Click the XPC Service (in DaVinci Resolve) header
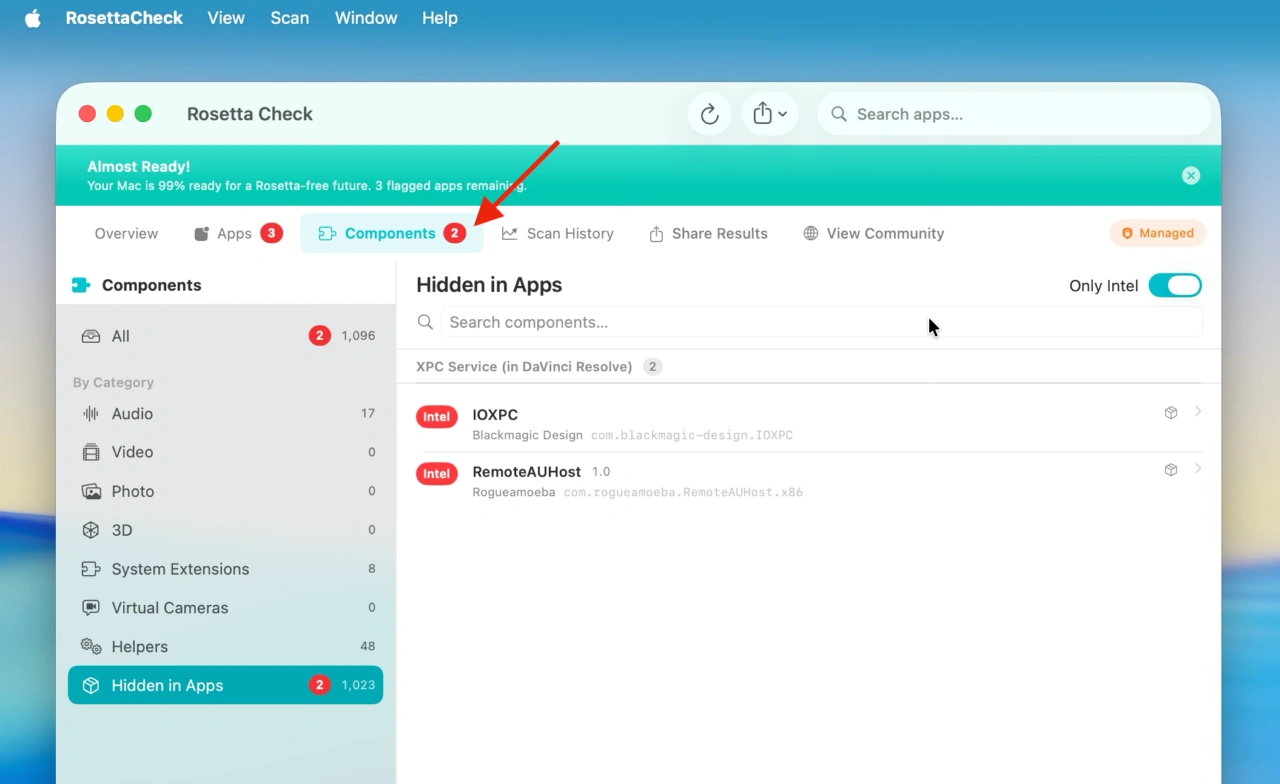This screenshot has height=784, width=1280. point(524,367)
